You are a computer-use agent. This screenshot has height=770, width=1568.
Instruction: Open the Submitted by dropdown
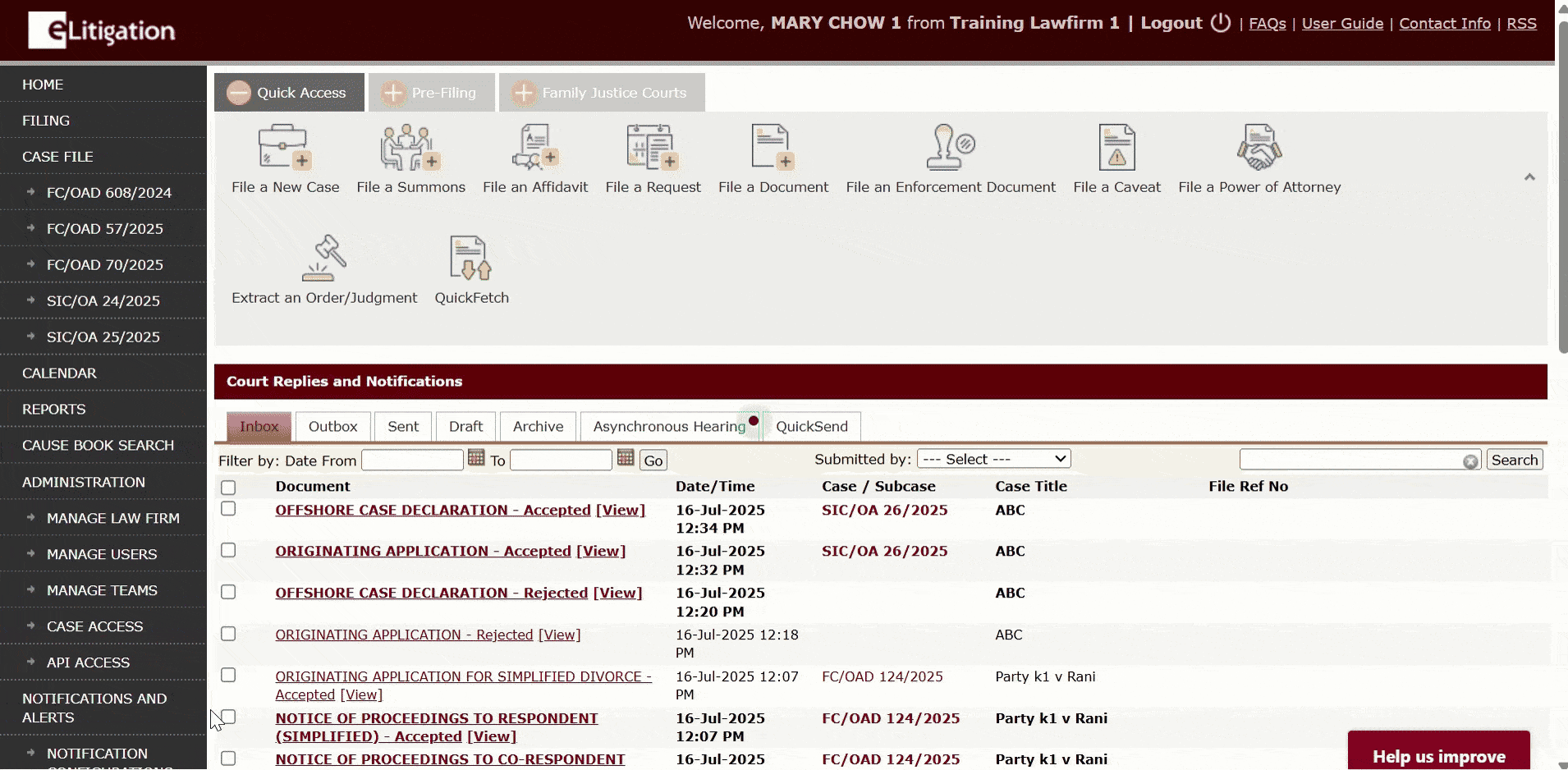[993, 459]
